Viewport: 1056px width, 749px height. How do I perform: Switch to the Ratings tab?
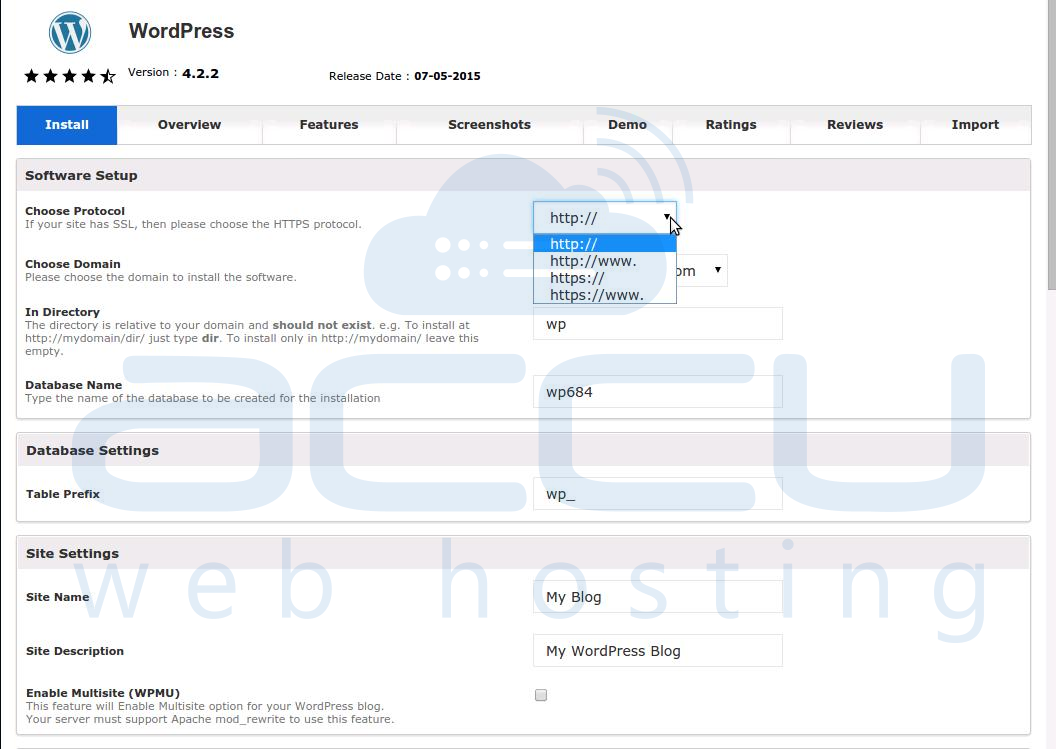(x=731, y=125)
